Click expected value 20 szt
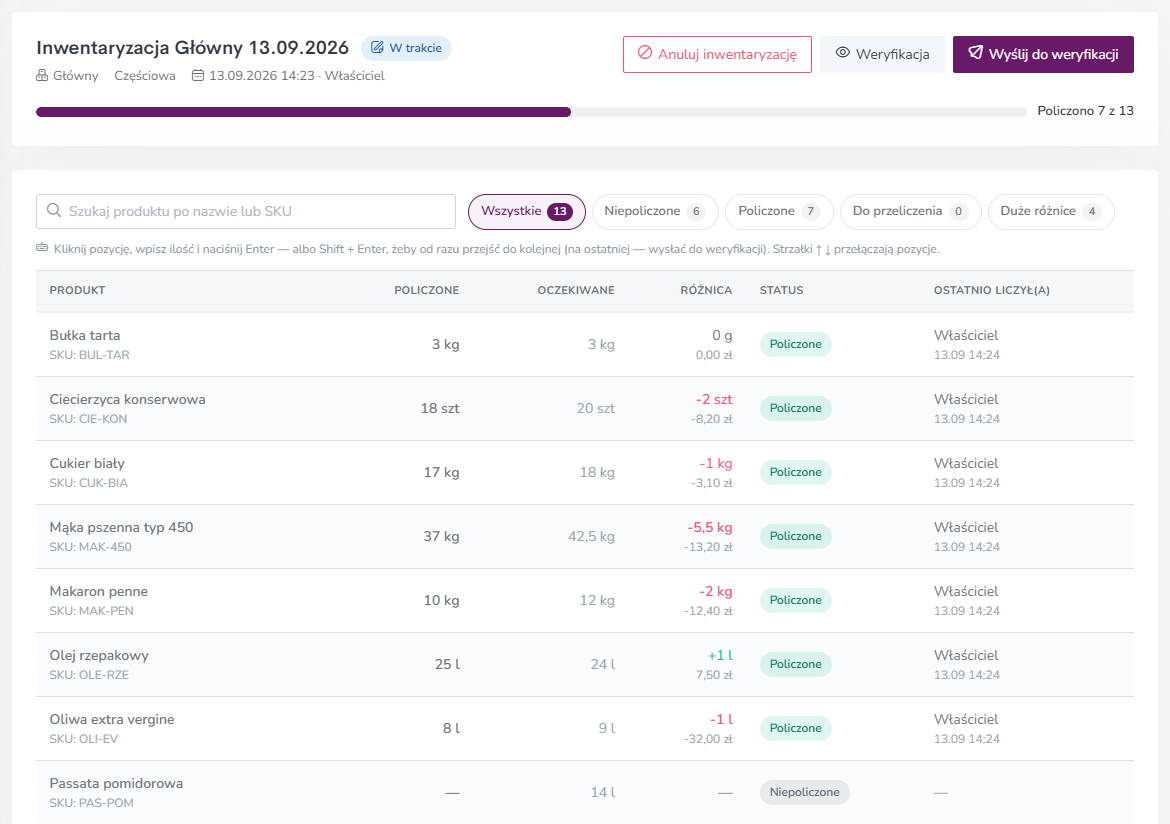The width and height of the screenshot is (1170, 824). tap(595, 408)
